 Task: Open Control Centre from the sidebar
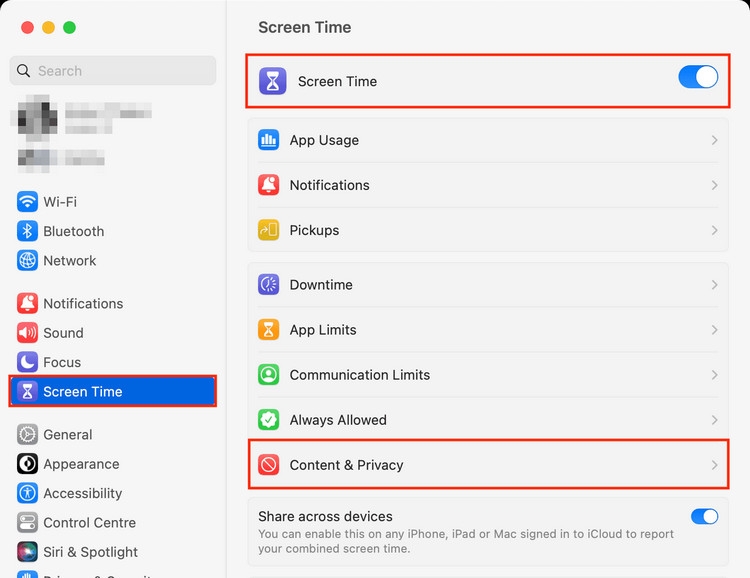(x=113, y=522)
